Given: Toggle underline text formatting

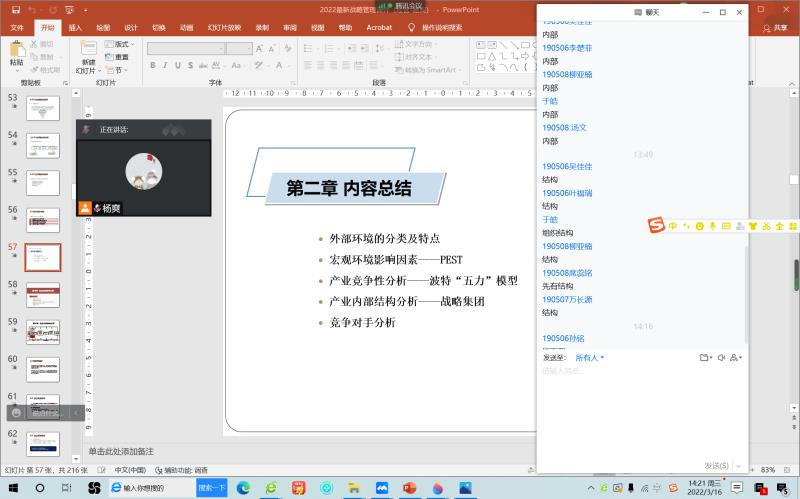Looking at the screenshot, I should point(177,64).
